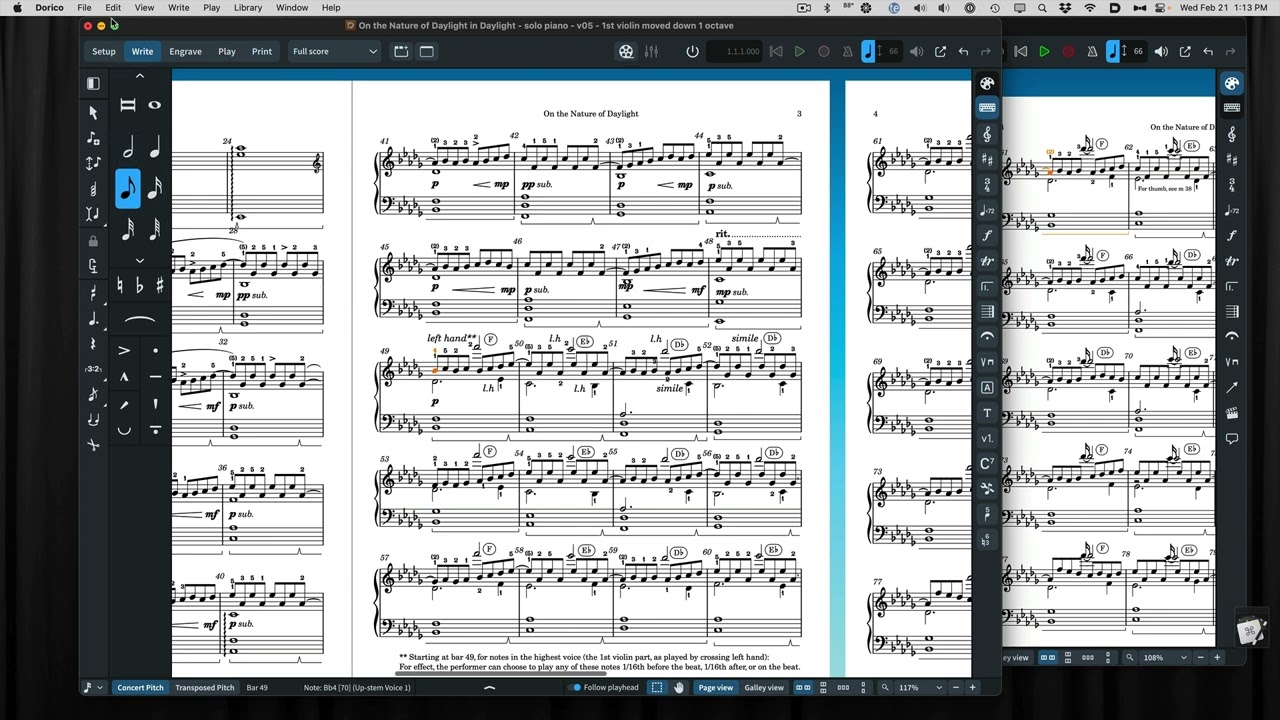This screenshot has width=1280, height=720.
Task: Click the record button in front window
Action: pyautogui.click(x=824, y=51)
